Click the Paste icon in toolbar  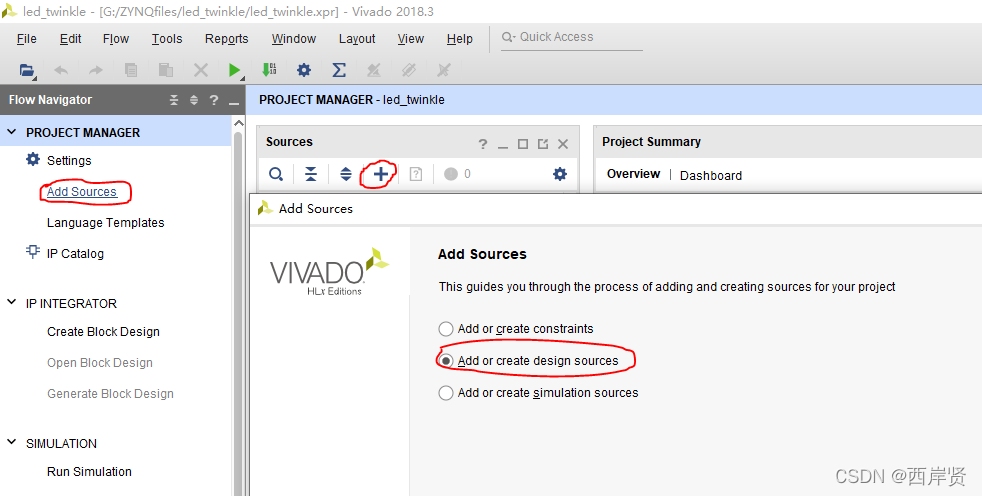pyautogui.click(x=165, y=70)
